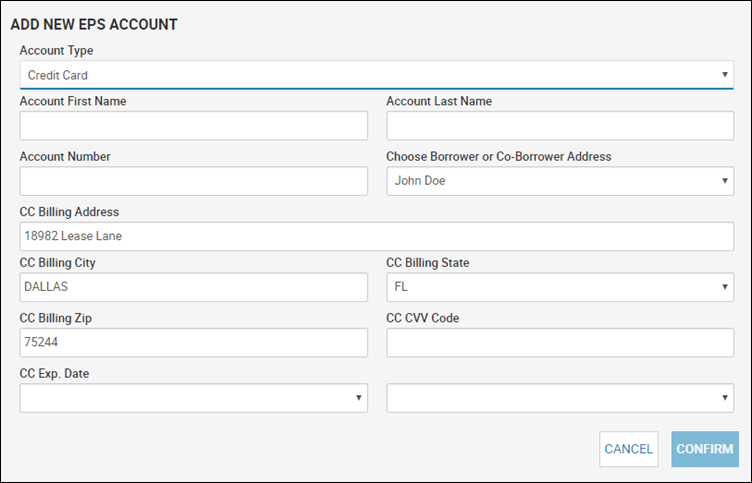Click the CC Billing Zip field
This screenshot has height=483, width=752.
[194, 342]
